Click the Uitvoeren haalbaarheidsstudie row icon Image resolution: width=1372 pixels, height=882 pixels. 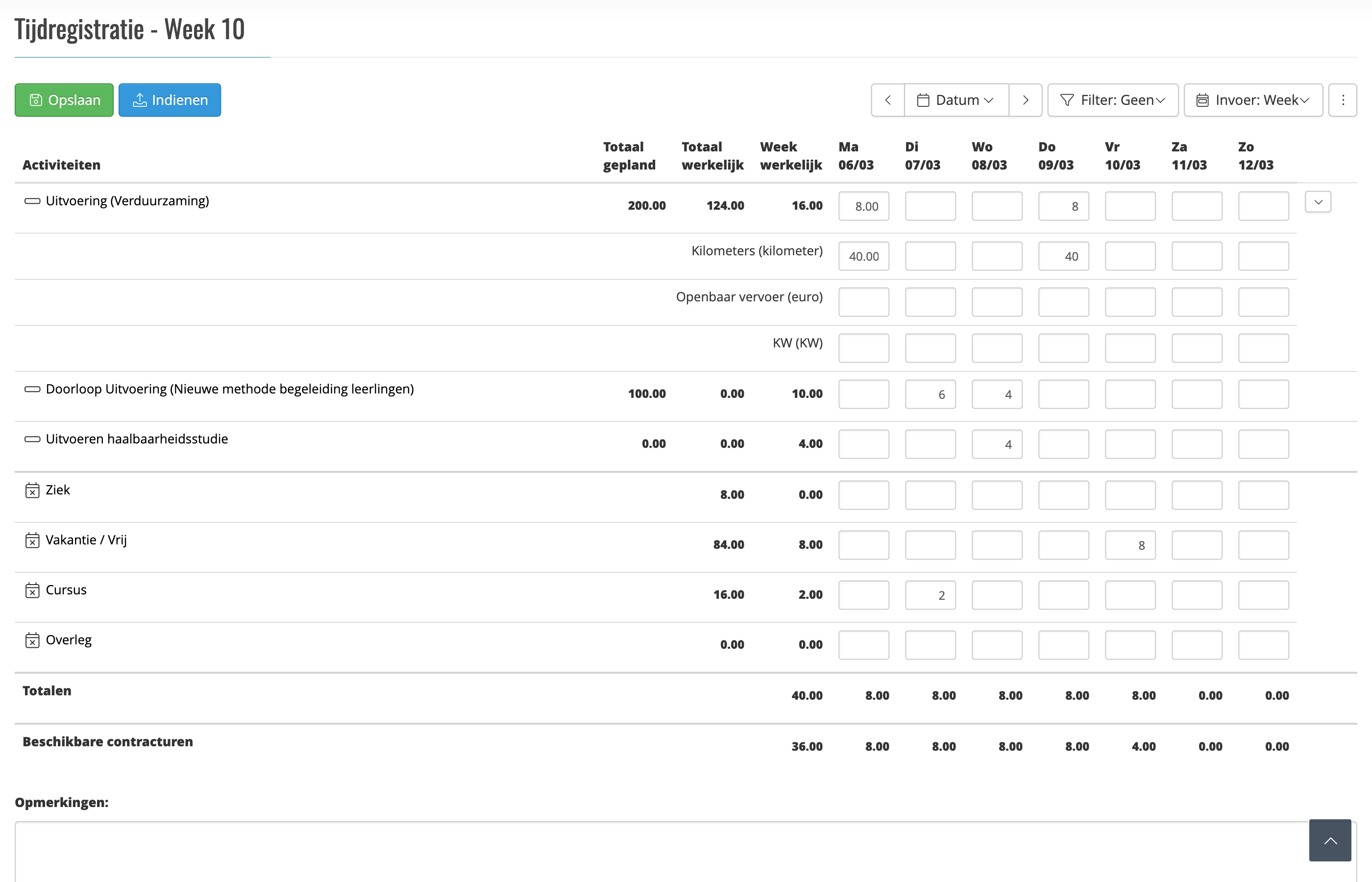point(32,439)
